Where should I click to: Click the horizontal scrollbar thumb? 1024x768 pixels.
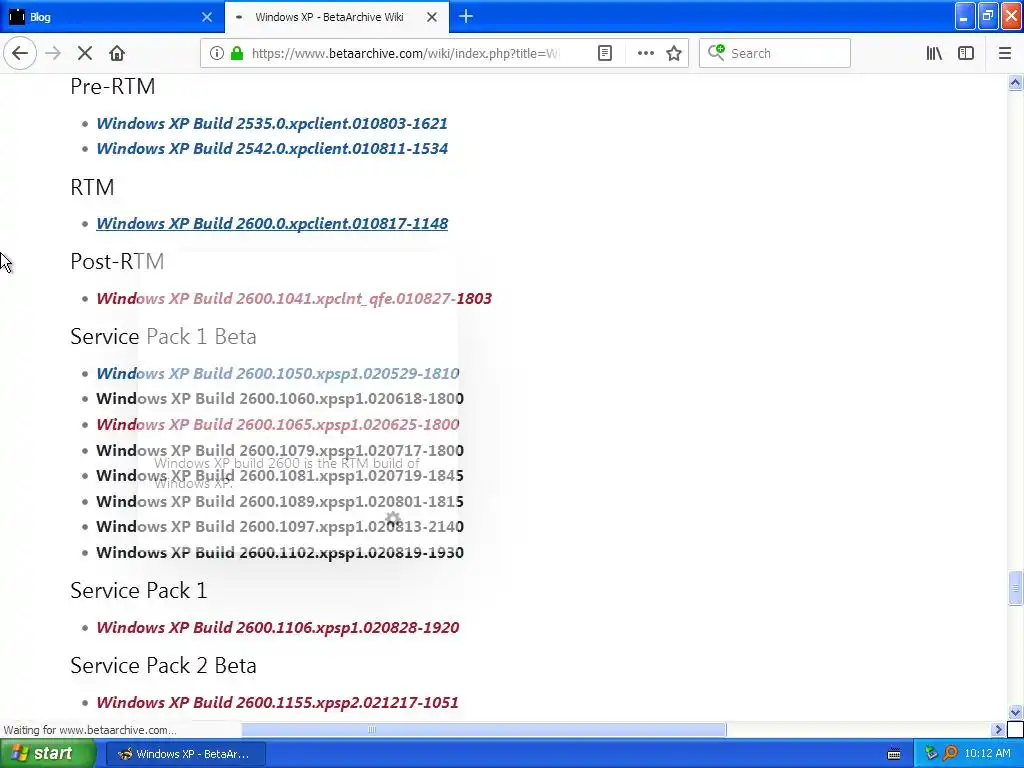[x=484, y=729]
